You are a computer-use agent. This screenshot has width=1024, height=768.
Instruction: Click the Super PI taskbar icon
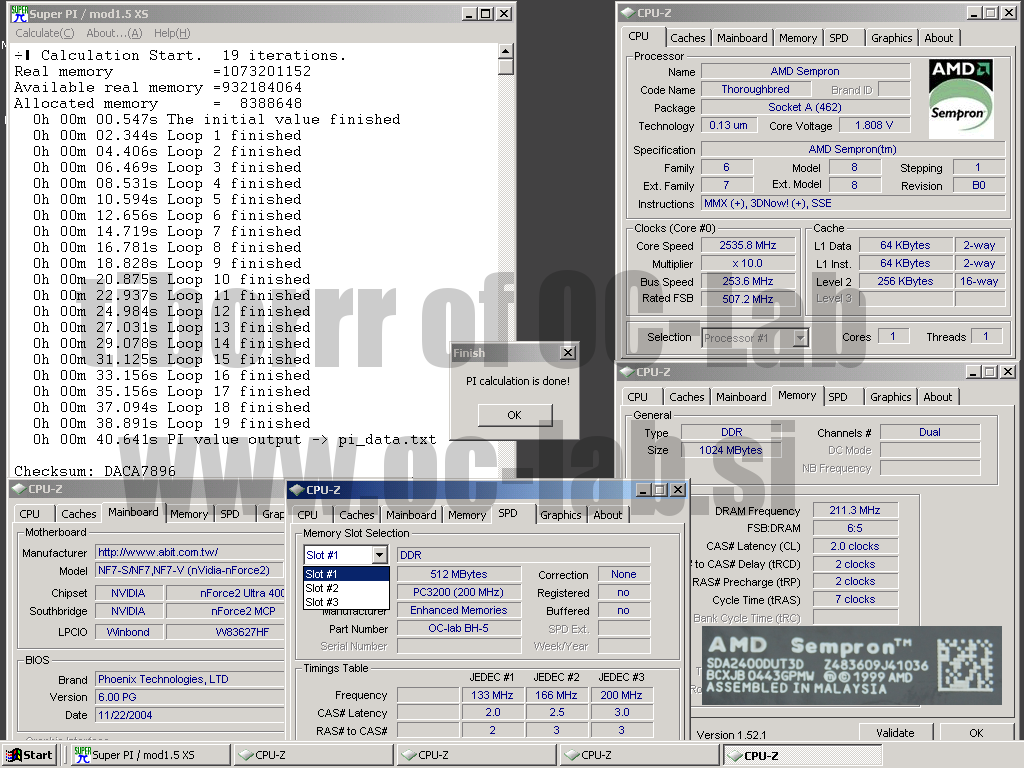point(82,755)
